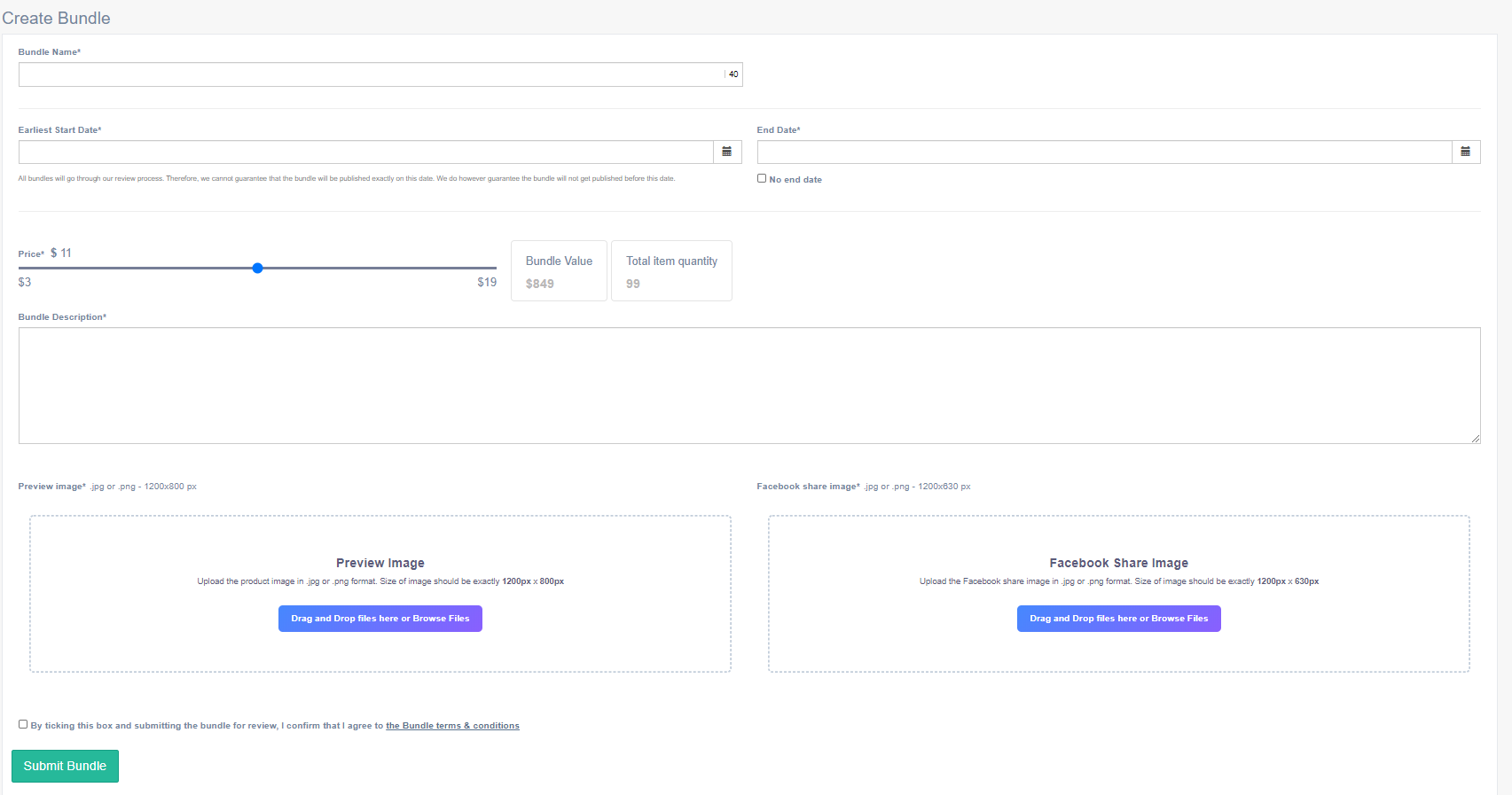Click the End Date input field

[x=1105, y=152]
